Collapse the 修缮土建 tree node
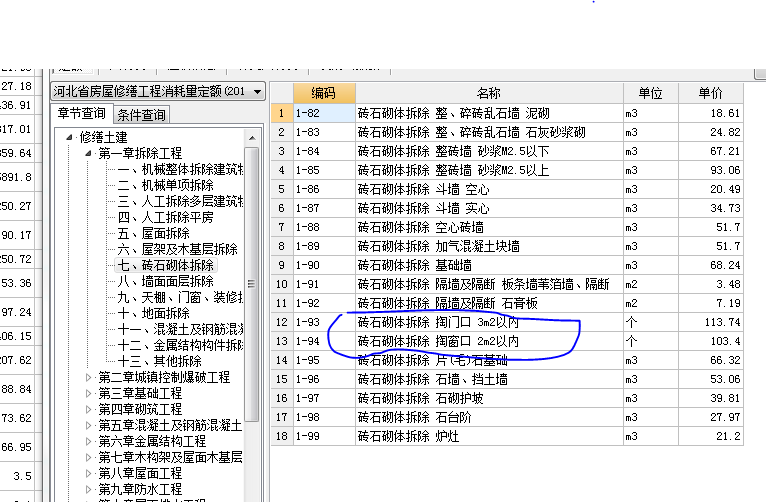The image size is (766, 502). point(69,137)
